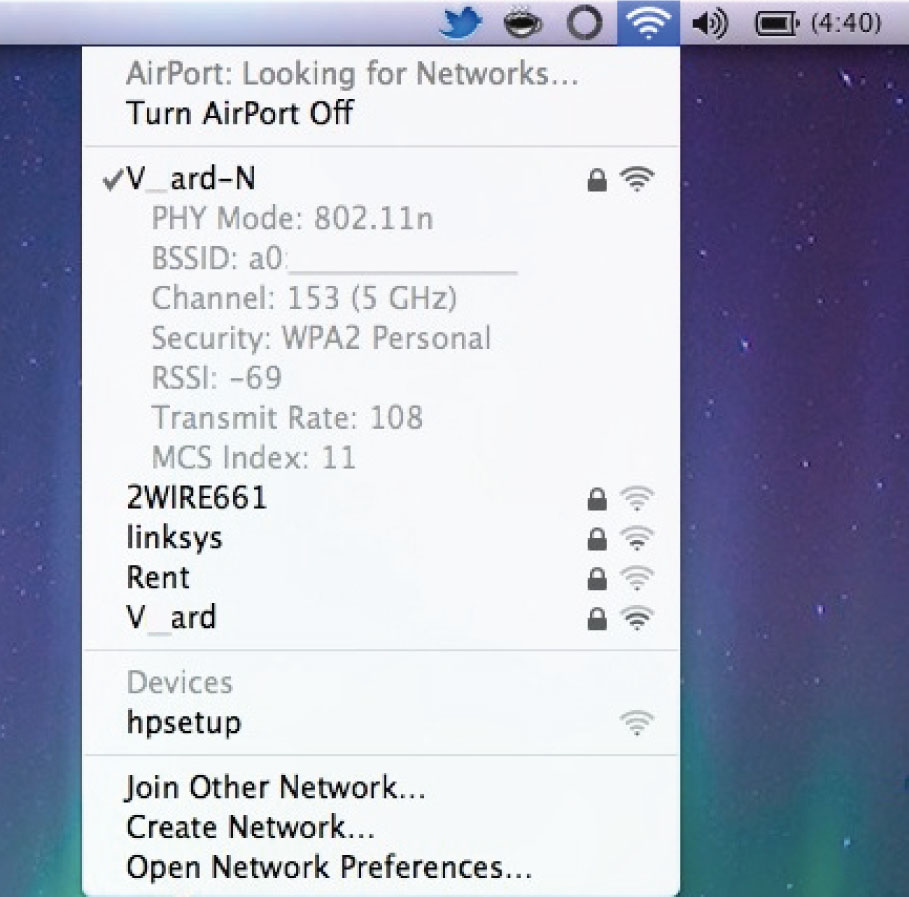Click the BSSID: a0 line
The height and width of the screenshot is (897, 909).
[x=334, y=259]
